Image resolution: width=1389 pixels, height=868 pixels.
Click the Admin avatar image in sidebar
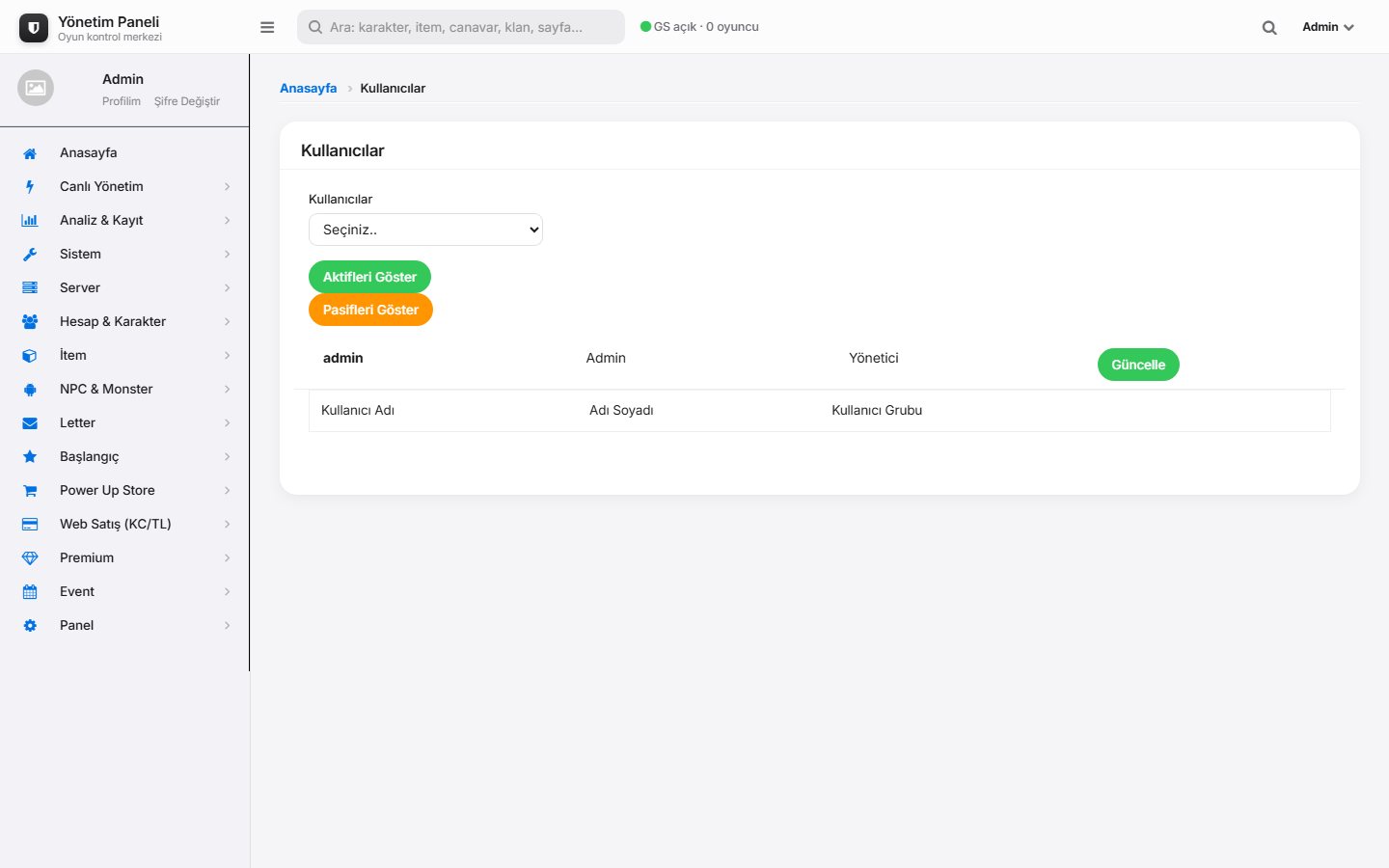point(36,88)
